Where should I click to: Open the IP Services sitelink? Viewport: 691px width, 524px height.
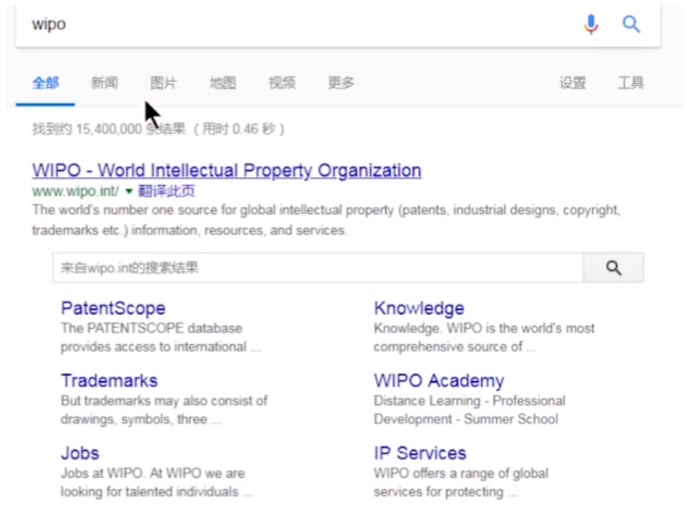(420, 453)
